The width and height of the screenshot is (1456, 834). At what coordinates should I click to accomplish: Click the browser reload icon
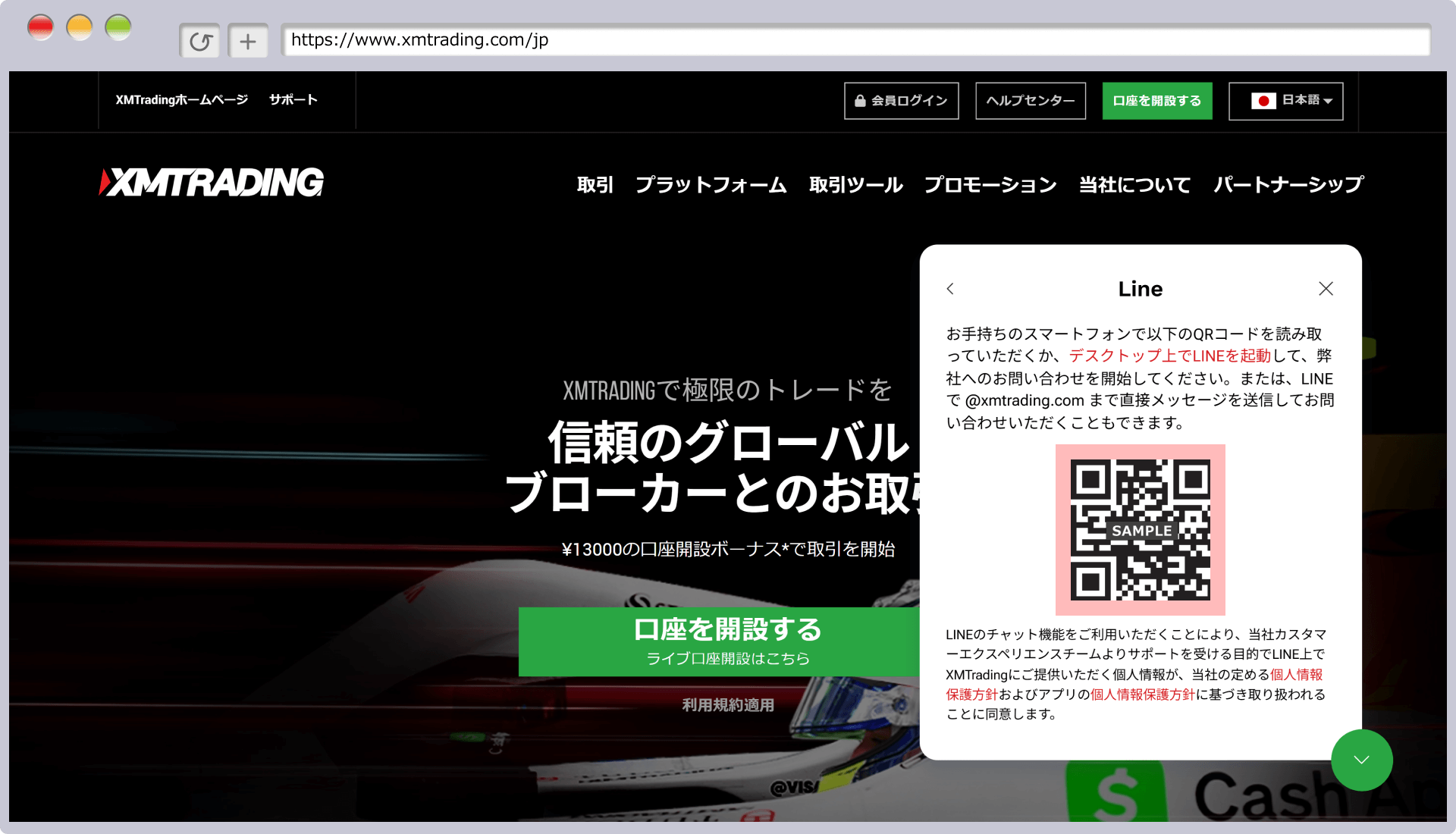[200, 41]
